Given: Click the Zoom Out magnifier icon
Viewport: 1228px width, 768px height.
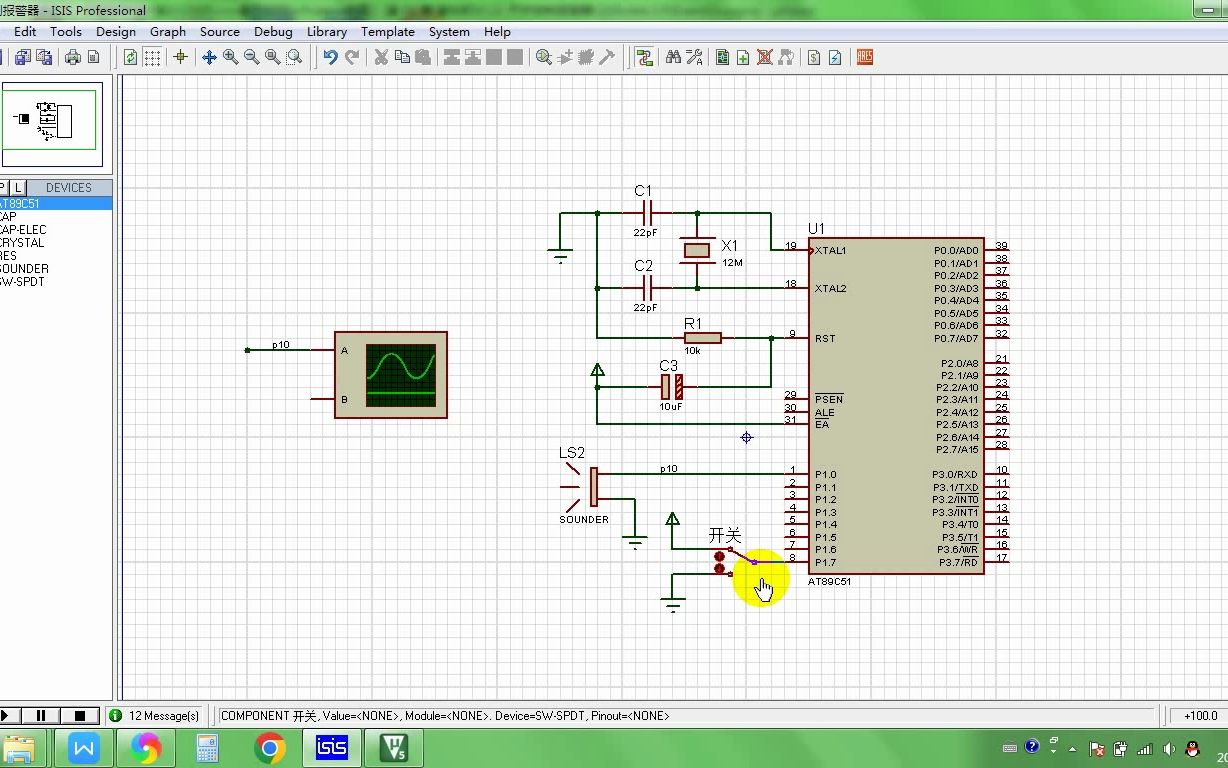Looking at the screenshot, I should coord(252,57).
